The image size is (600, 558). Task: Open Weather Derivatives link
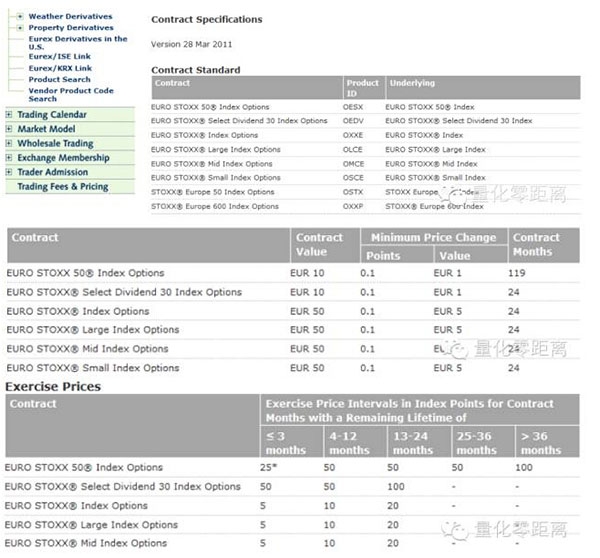[70, 16]
